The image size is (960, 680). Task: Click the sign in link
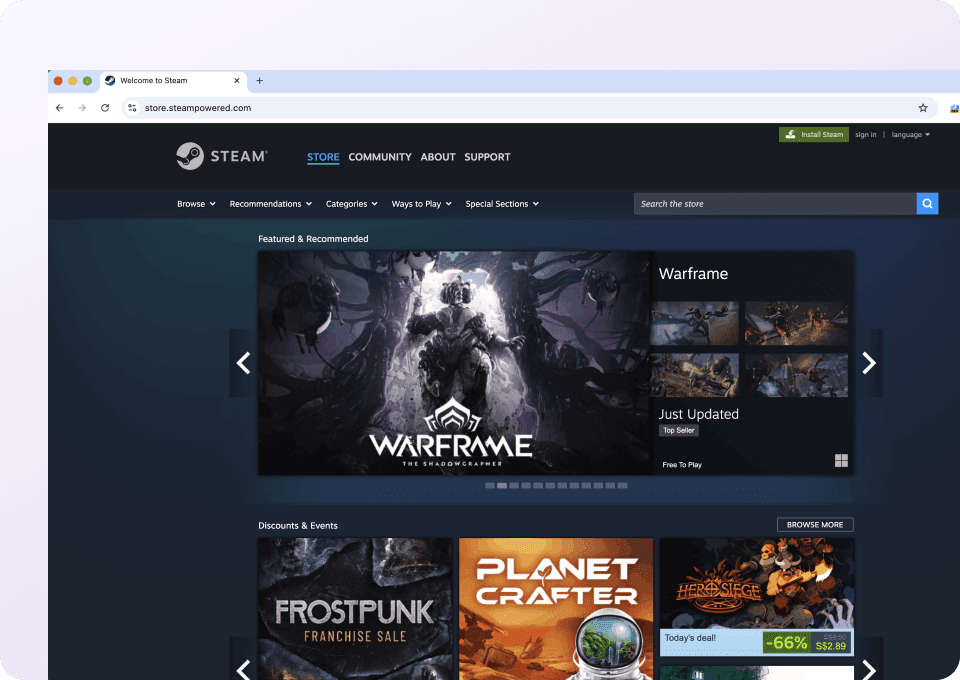pos(866,135)
